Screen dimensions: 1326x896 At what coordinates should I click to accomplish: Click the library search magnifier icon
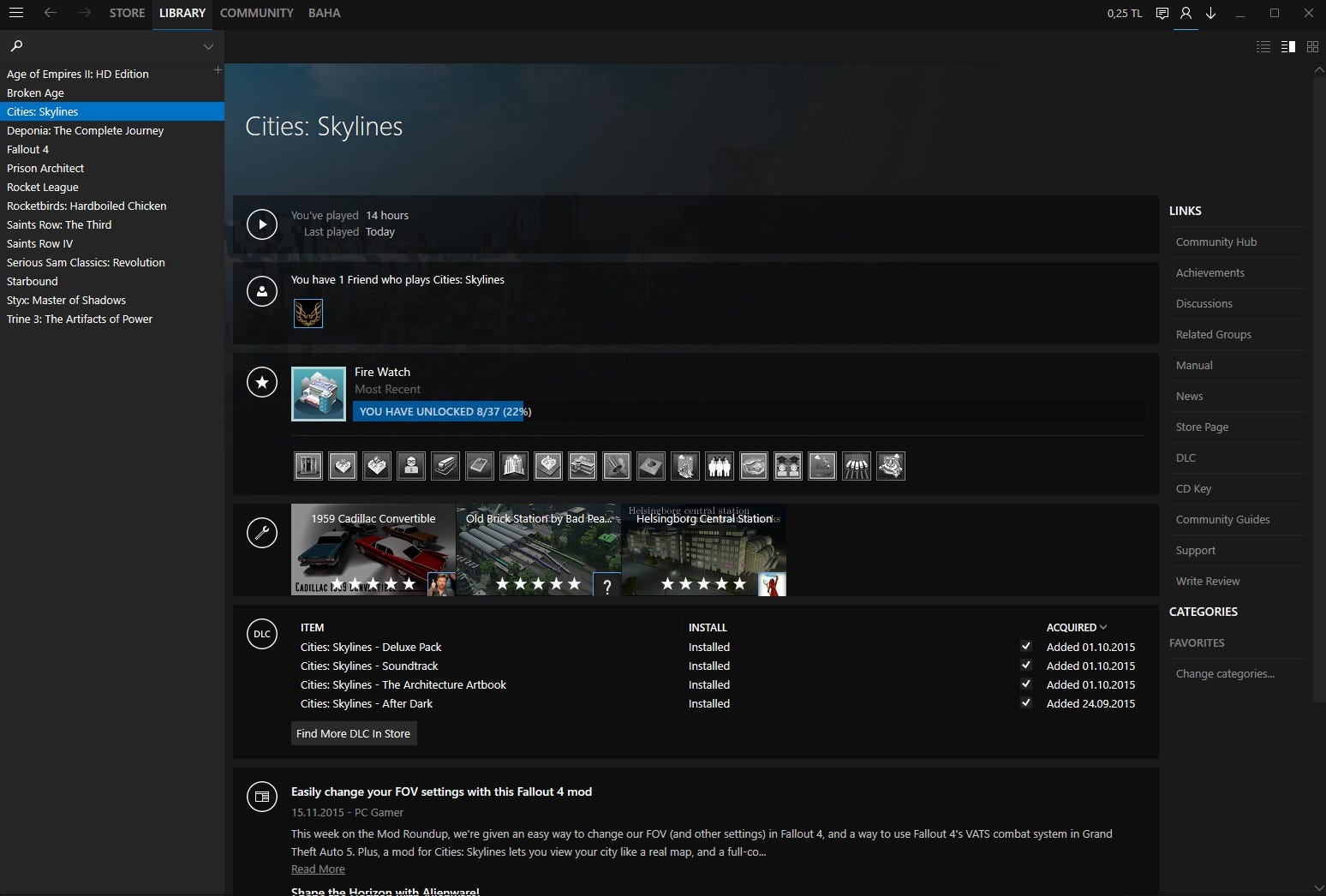(x=16, y=46)
